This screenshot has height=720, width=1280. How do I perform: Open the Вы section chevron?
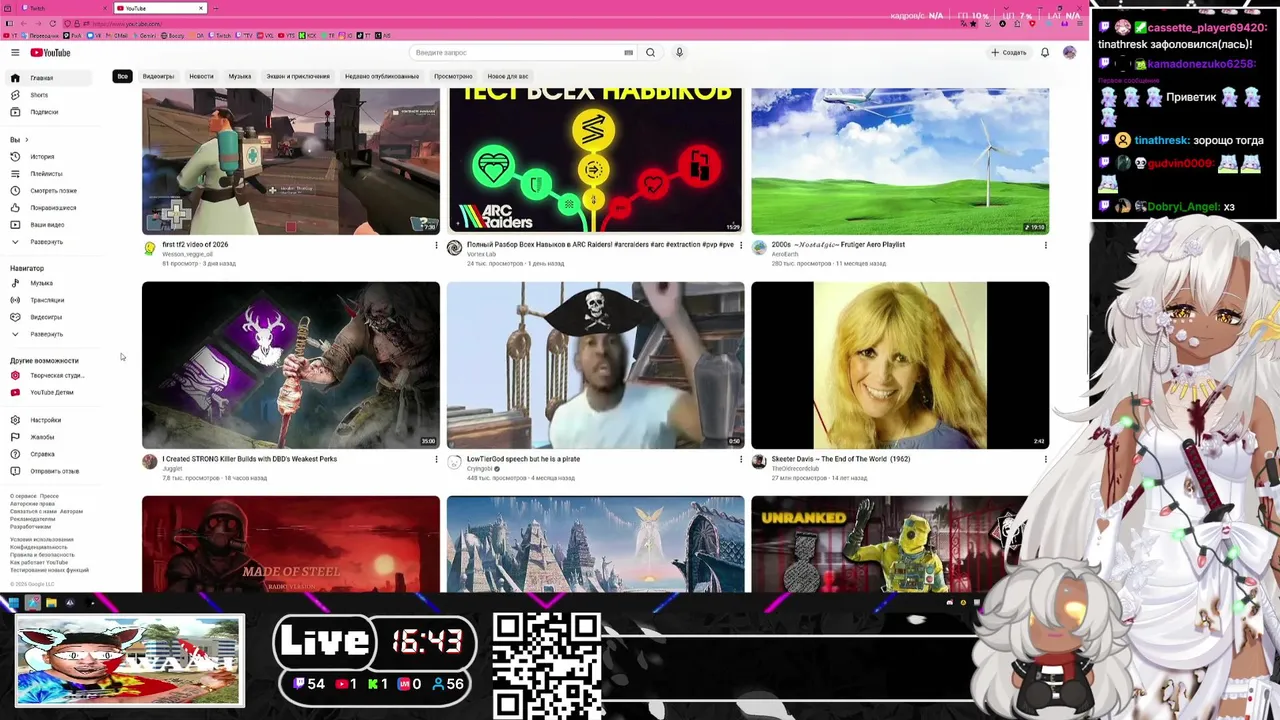26,140
